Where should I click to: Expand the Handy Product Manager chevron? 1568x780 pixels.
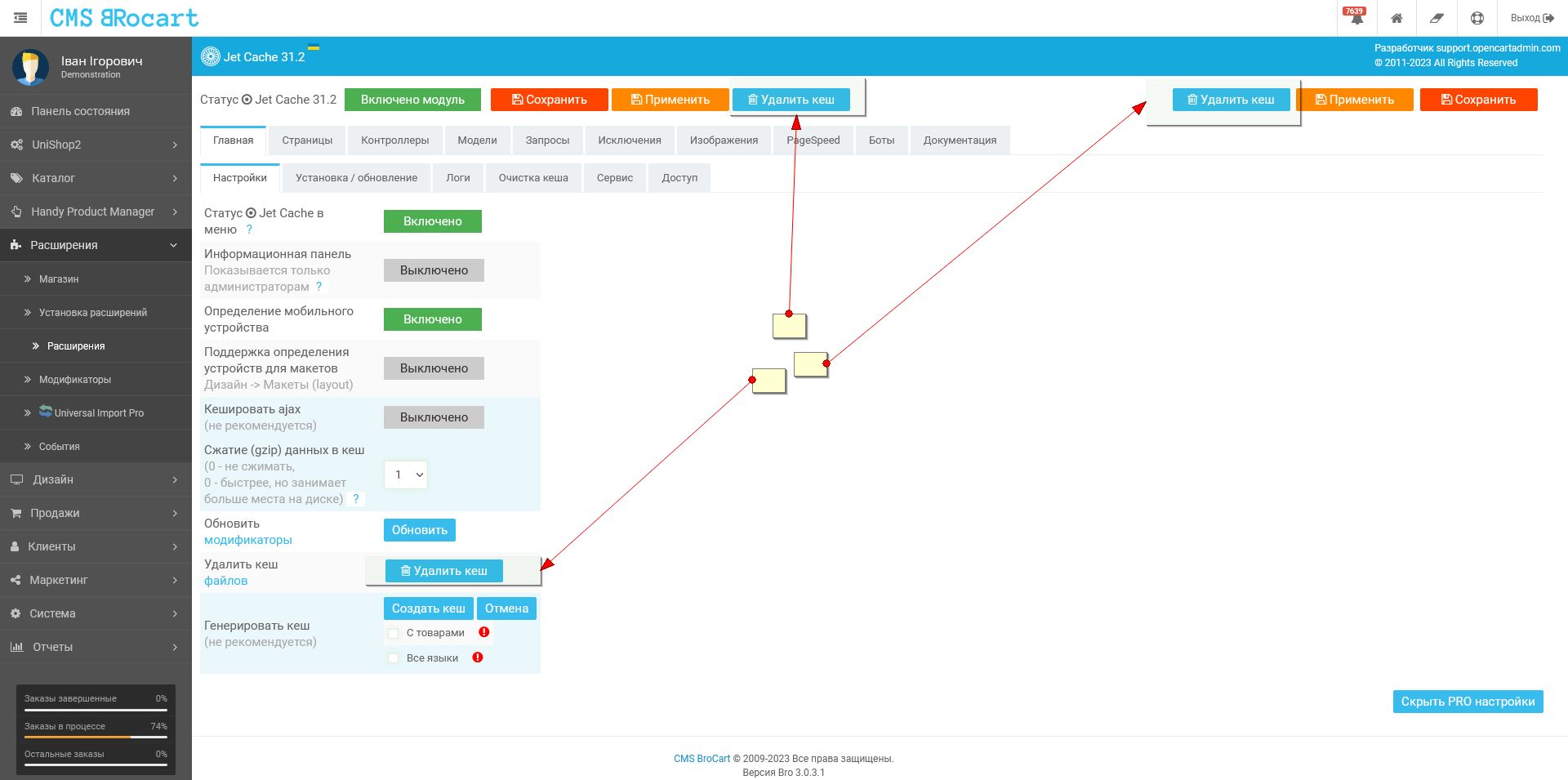click(x=175, y=212)
